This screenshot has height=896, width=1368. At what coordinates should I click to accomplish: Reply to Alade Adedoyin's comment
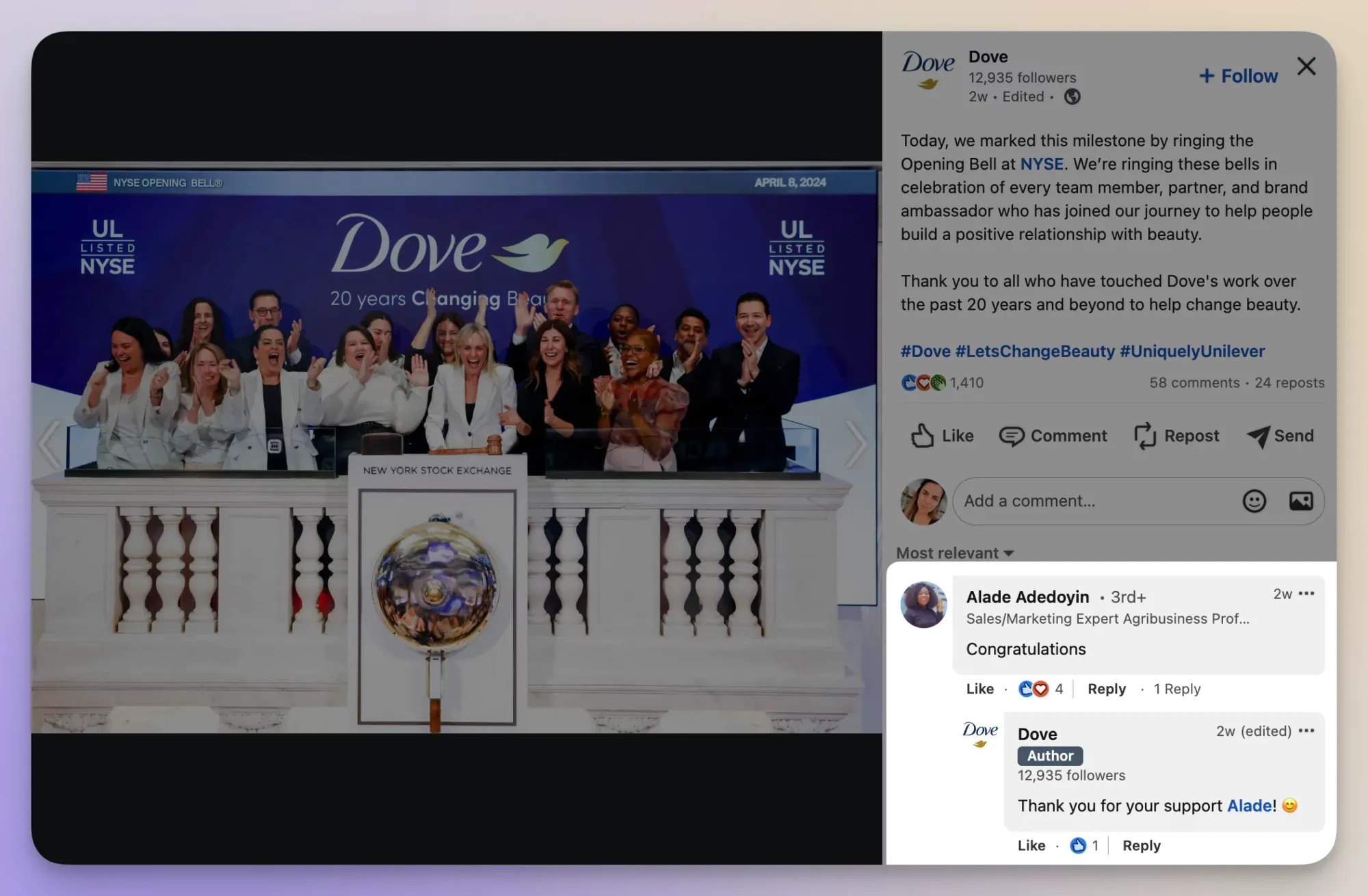(x=1106, y=689)
